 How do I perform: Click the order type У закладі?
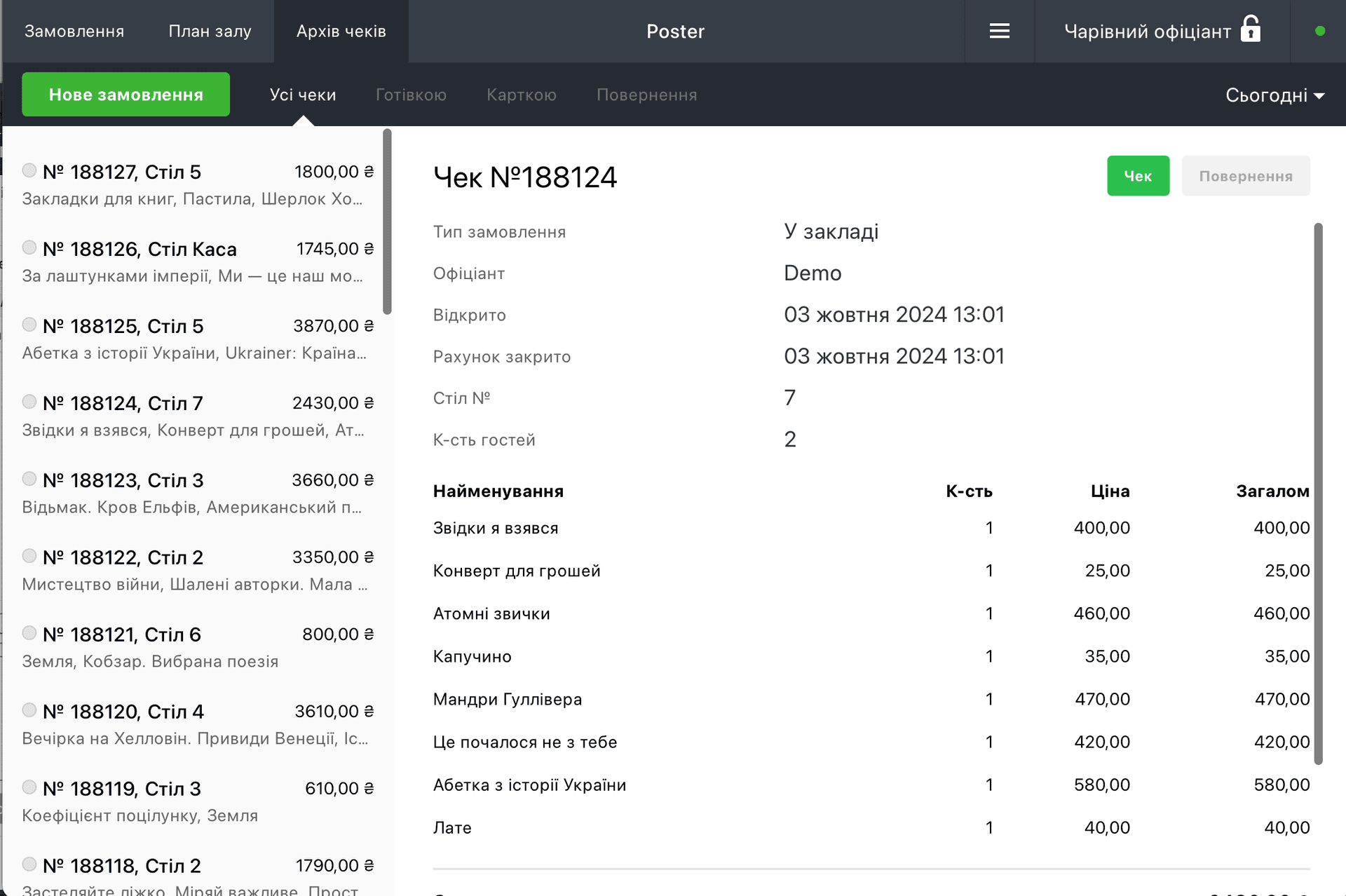831,231
